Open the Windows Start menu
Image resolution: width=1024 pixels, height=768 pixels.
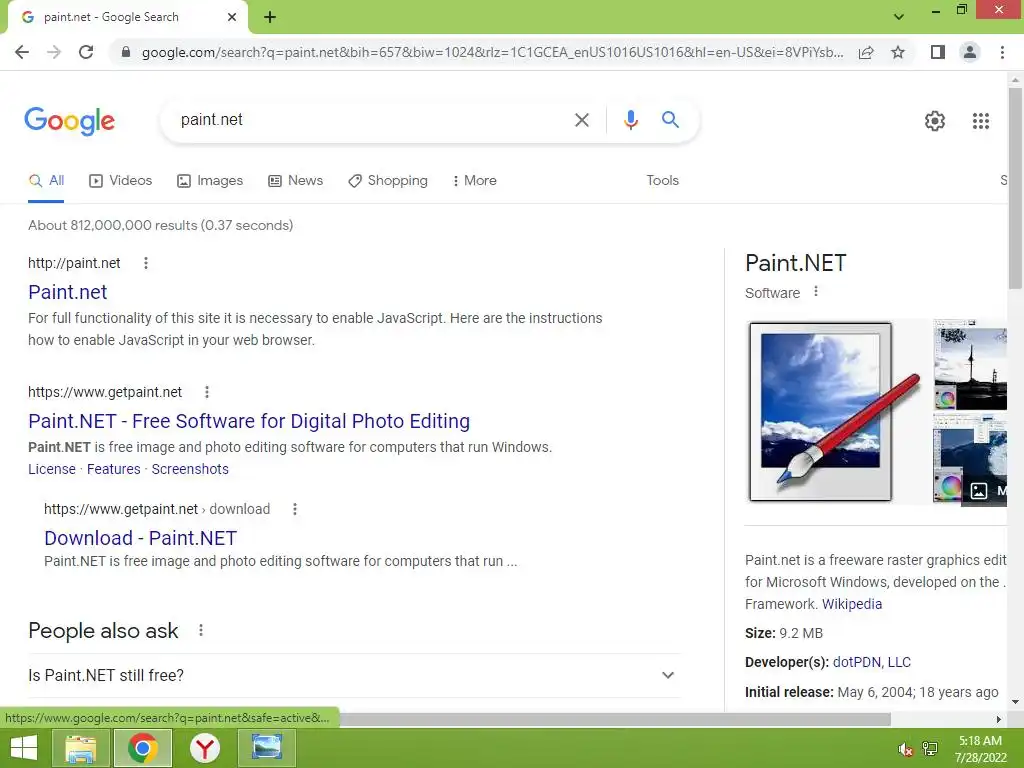point(24,748)
